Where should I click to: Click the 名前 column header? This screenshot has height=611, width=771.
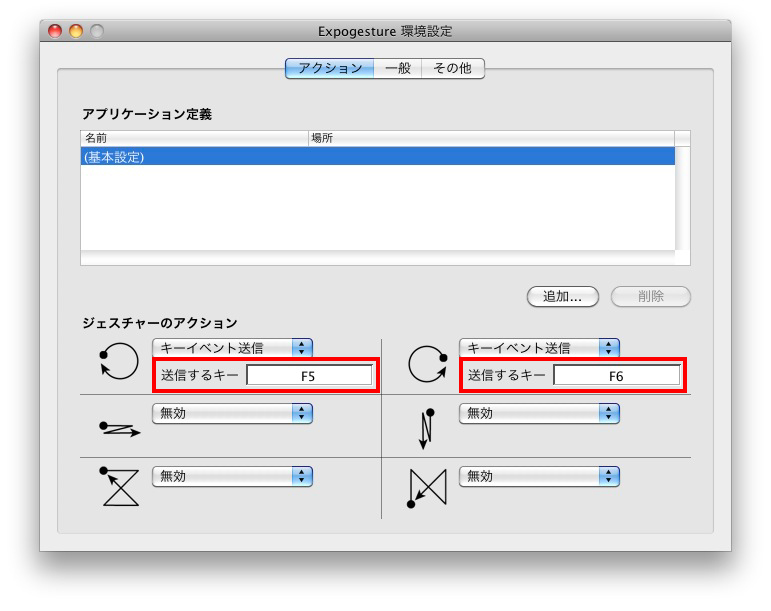click(194, 138)
